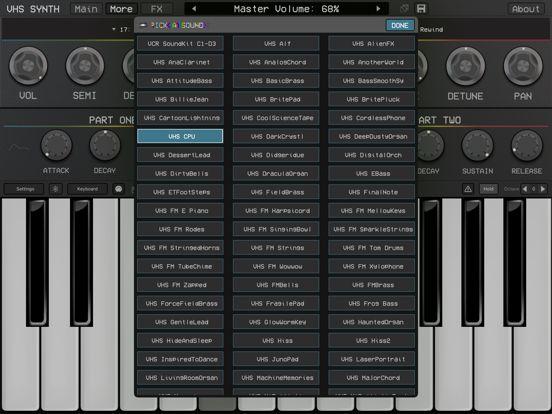This screenshot has width=552, height=414.
Task: Click the Keyboard button
Action: point(87,189)
